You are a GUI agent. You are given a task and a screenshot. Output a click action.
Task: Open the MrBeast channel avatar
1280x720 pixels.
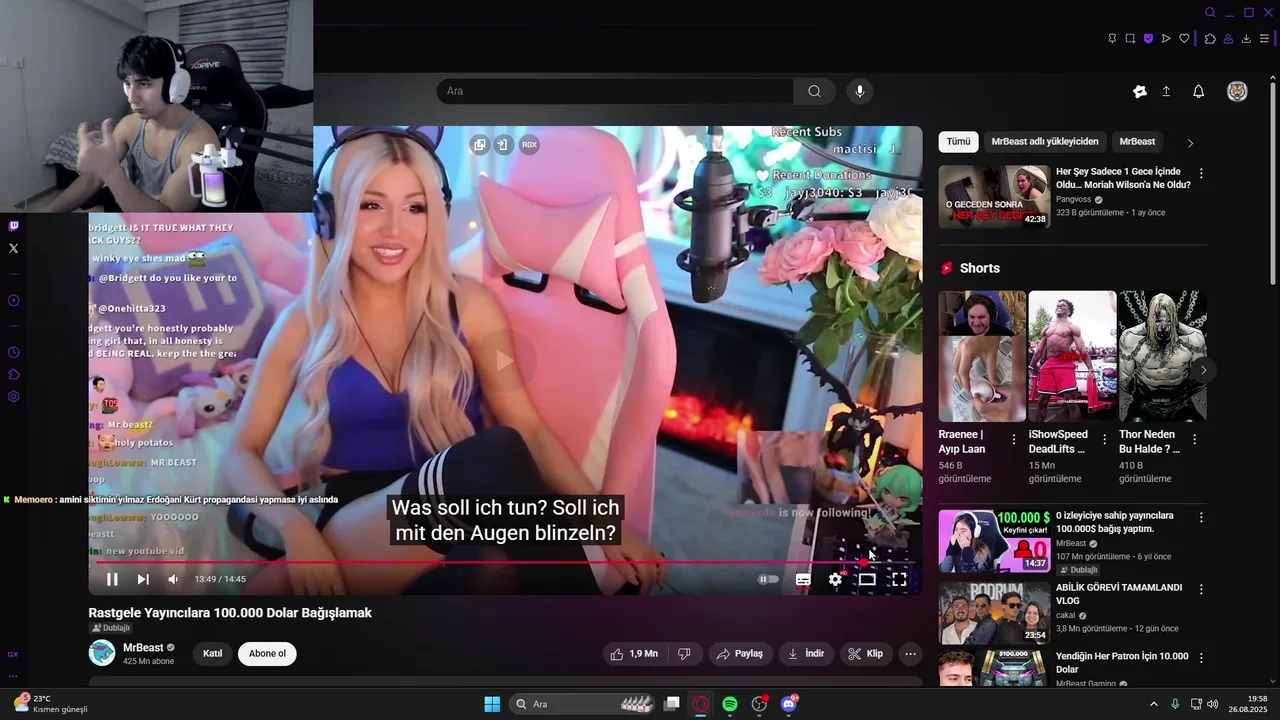pos(102,653)
